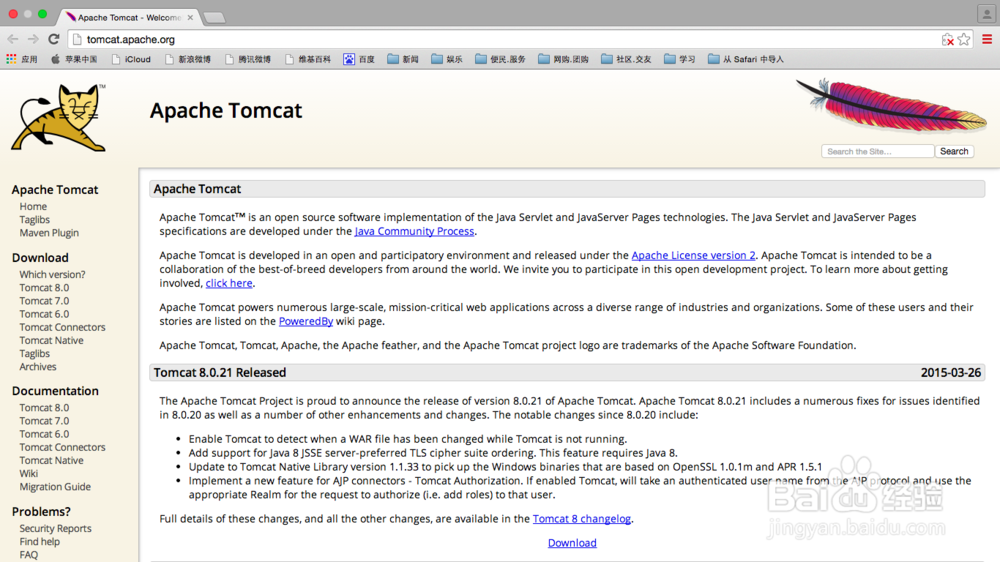Viewport: 1000px width, 562px height.
Task: Open Which version? link
Action: pyautogui.click(x=52, y=274)
